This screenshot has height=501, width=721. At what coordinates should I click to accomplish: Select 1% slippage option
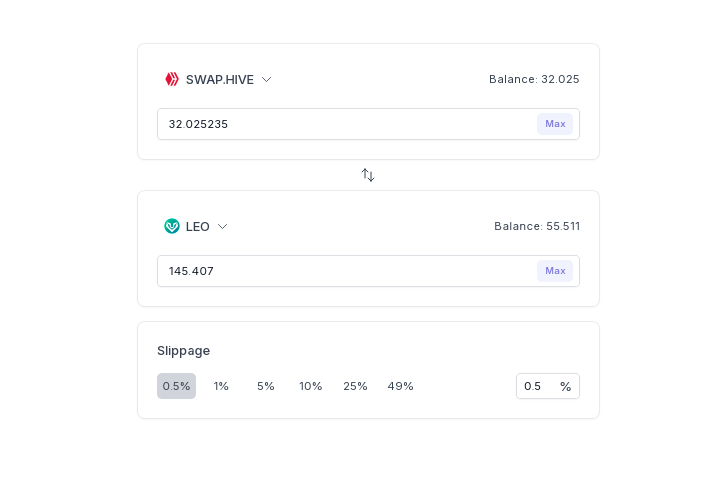(221, 386)
